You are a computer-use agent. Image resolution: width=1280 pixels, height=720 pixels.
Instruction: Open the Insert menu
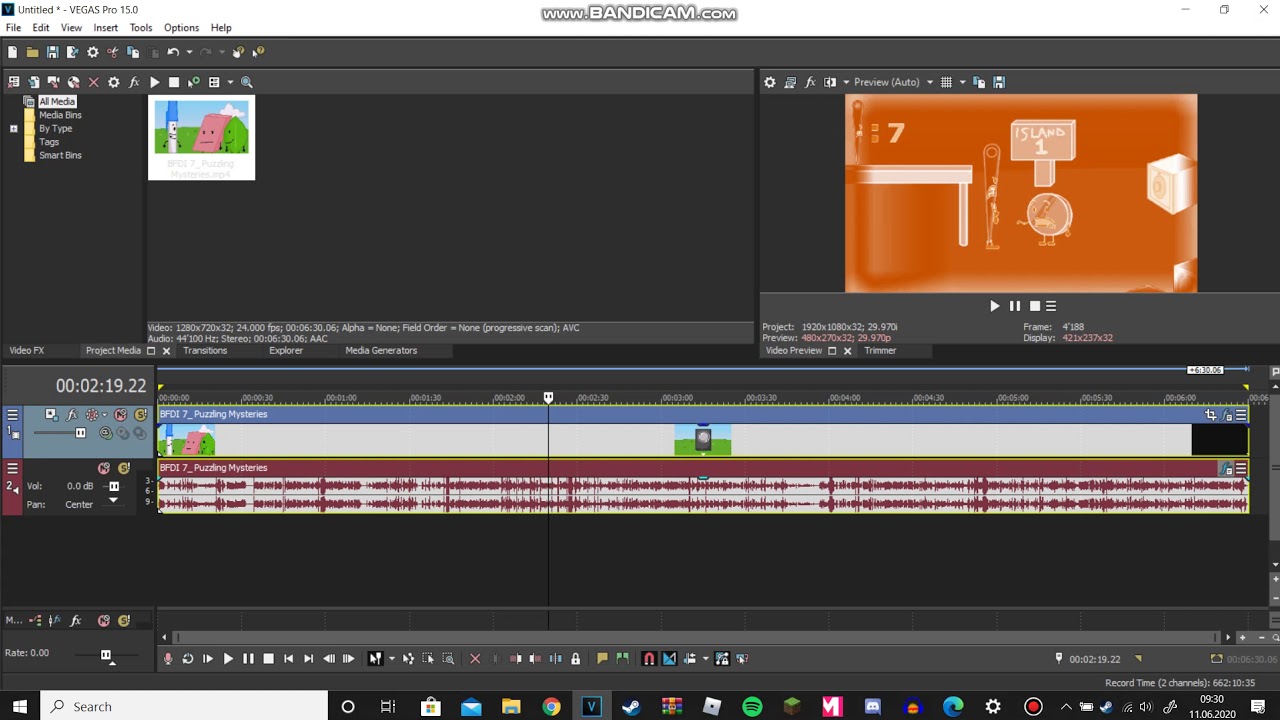(x=105, y=28)
